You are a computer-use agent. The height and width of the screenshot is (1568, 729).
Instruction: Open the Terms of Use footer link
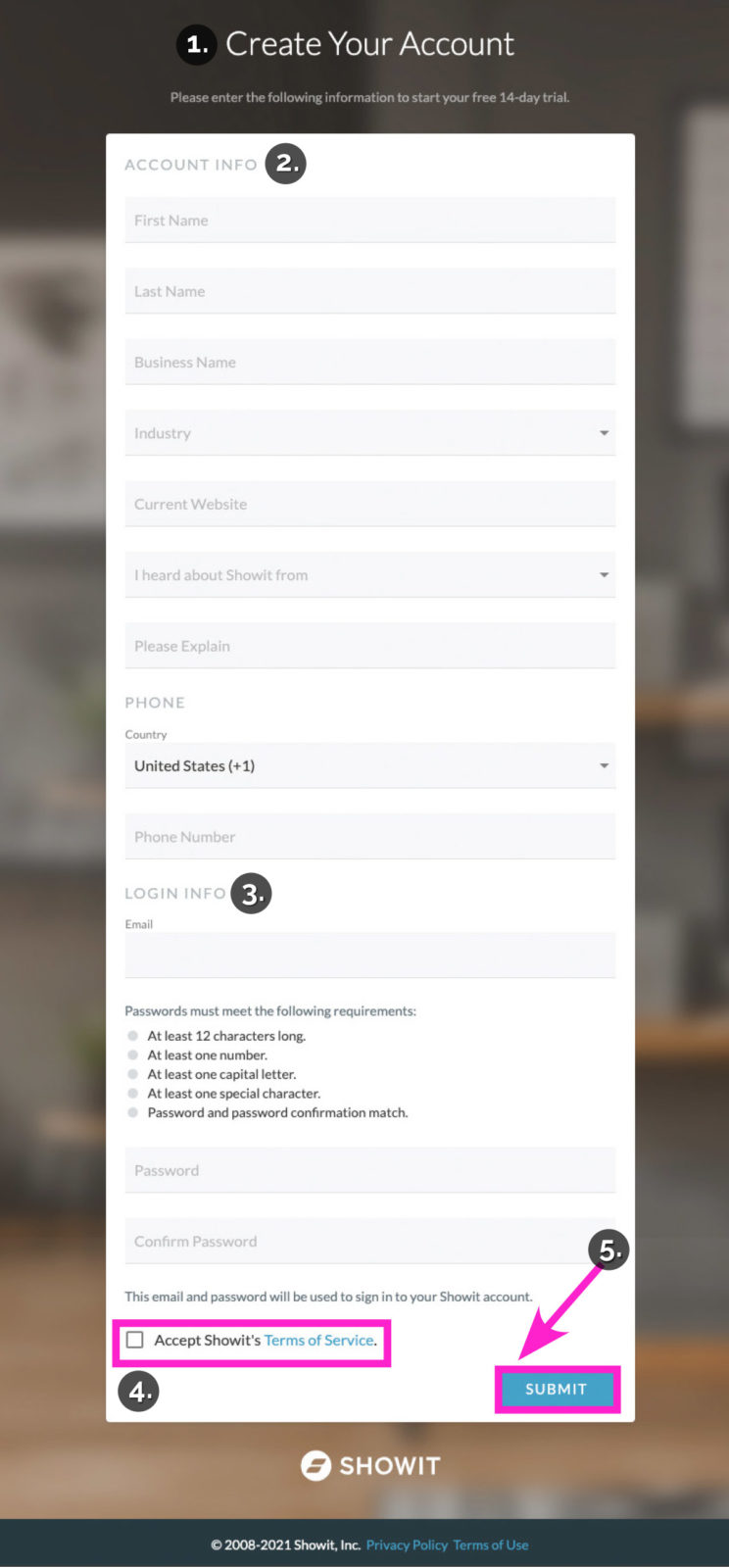pyautogui.click(x=490, y=1544)
